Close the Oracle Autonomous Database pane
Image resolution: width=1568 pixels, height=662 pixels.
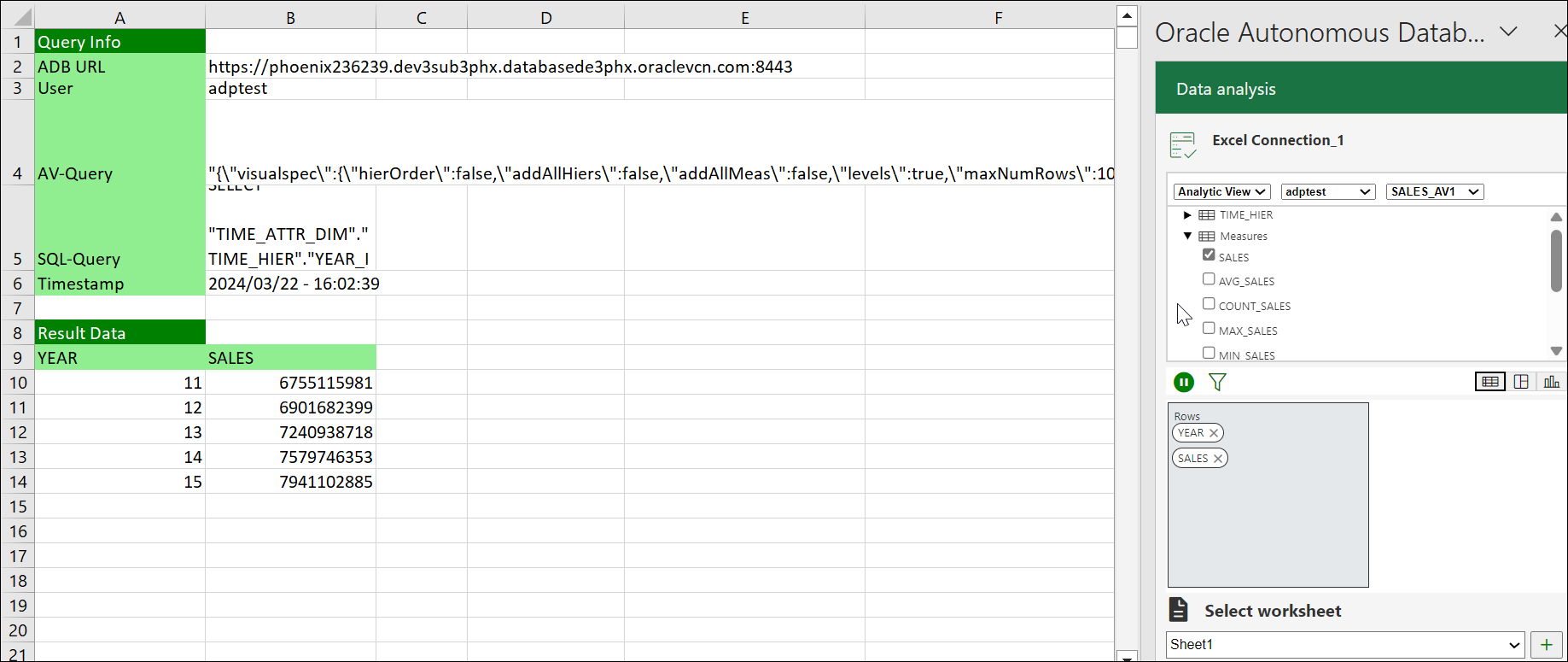1559,32
